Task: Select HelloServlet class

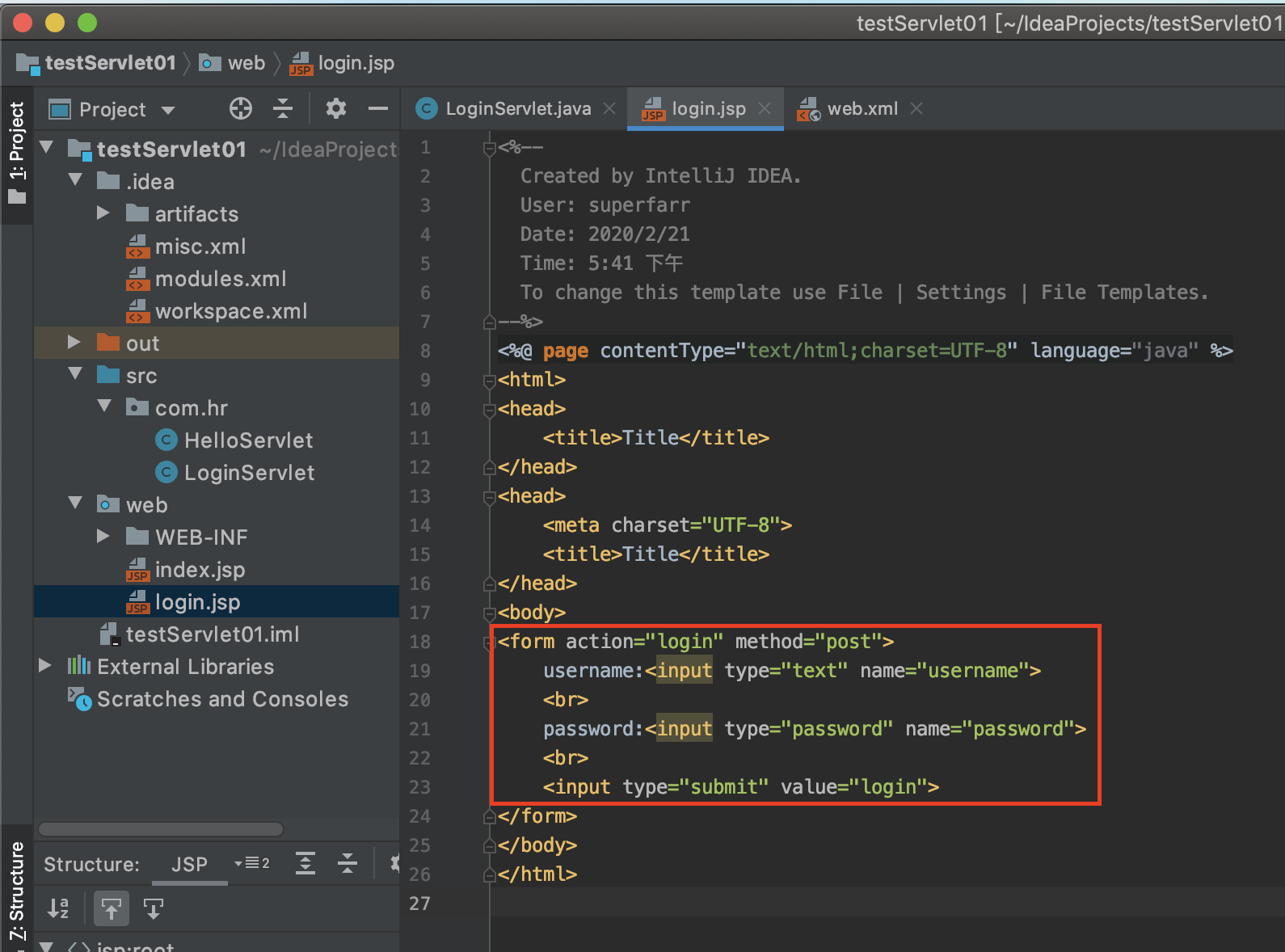Action: (248, 440)
